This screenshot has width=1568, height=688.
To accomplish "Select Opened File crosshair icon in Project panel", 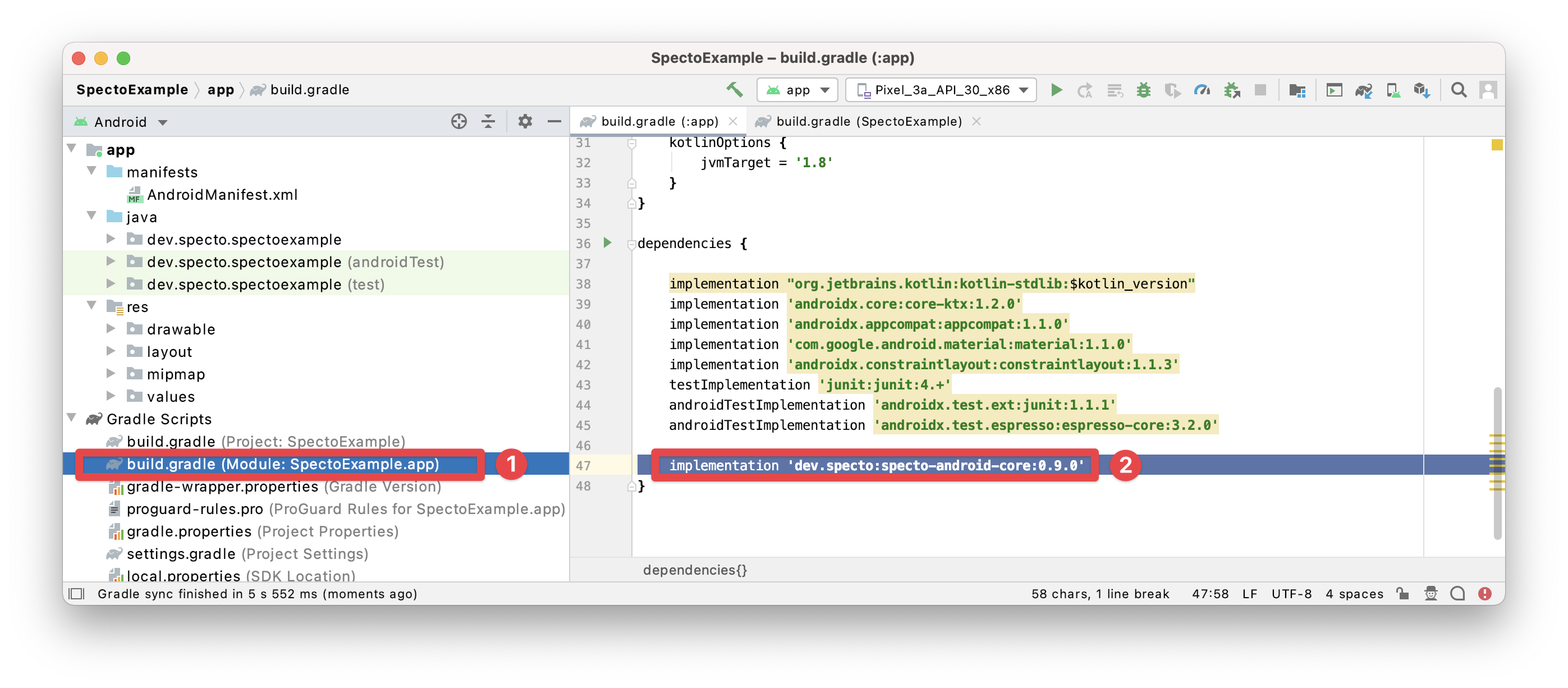I will pos(459,122).
